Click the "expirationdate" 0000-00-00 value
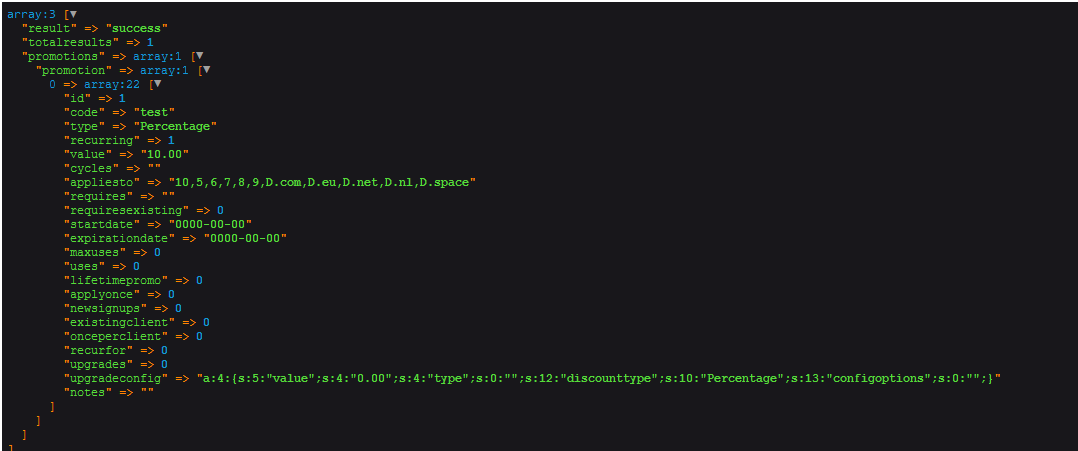 tap(245, 238)
